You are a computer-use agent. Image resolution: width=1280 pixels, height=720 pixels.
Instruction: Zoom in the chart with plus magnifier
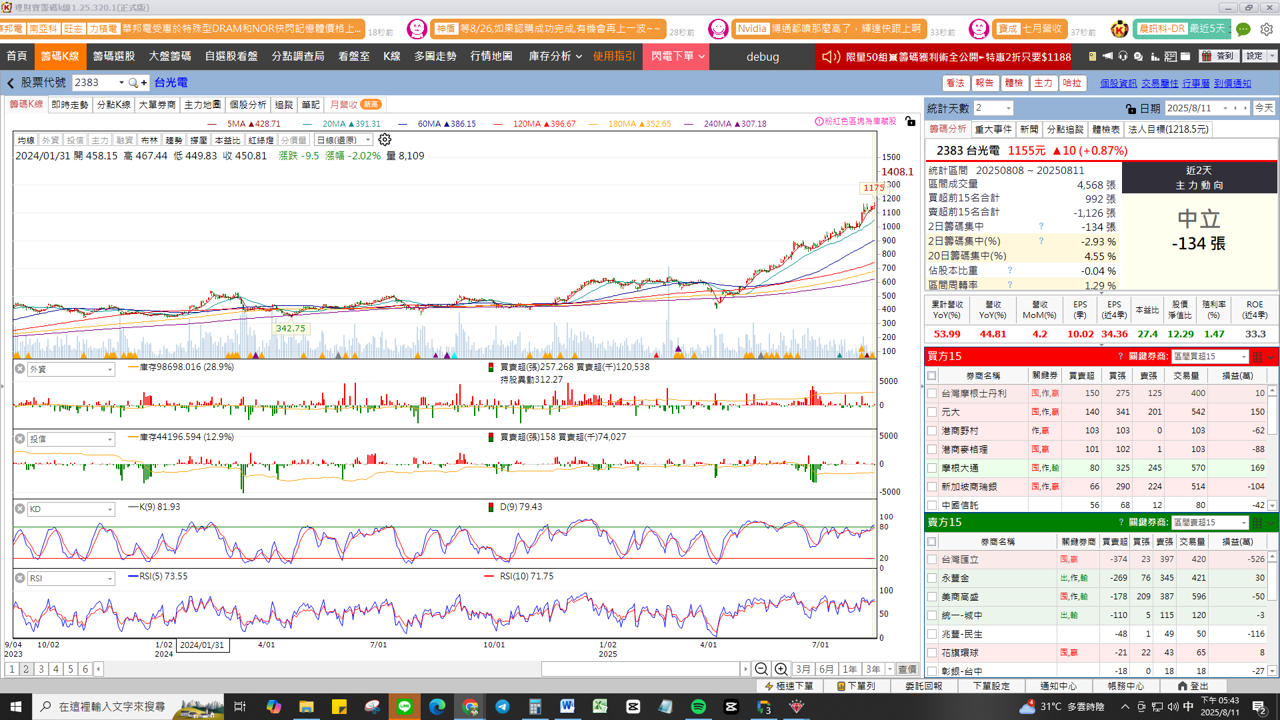(x=781, y=669)
